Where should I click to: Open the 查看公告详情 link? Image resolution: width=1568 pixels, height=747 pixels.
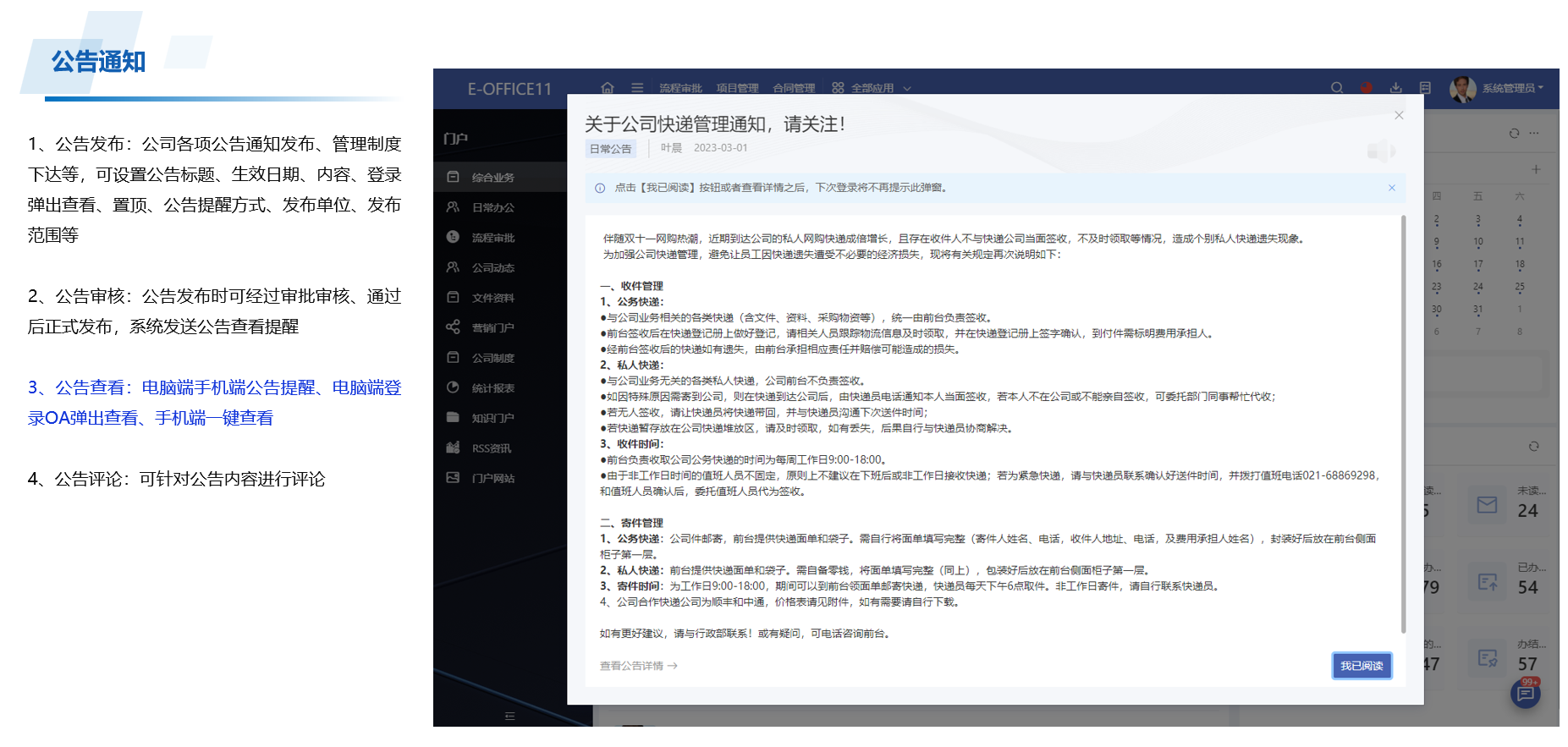tap(639, 666)
